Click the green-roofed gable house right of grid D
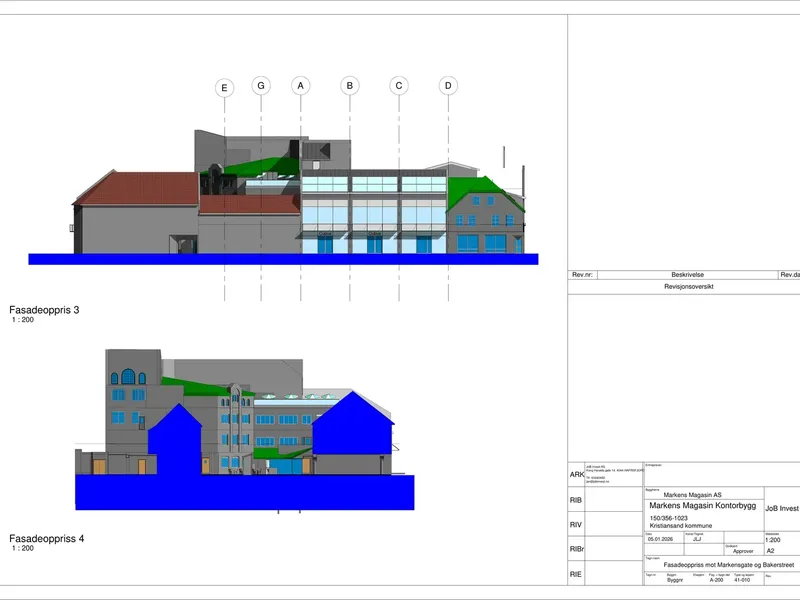This screenshot has height=600, width=800. pyautogui.click(x=485, y=215)
